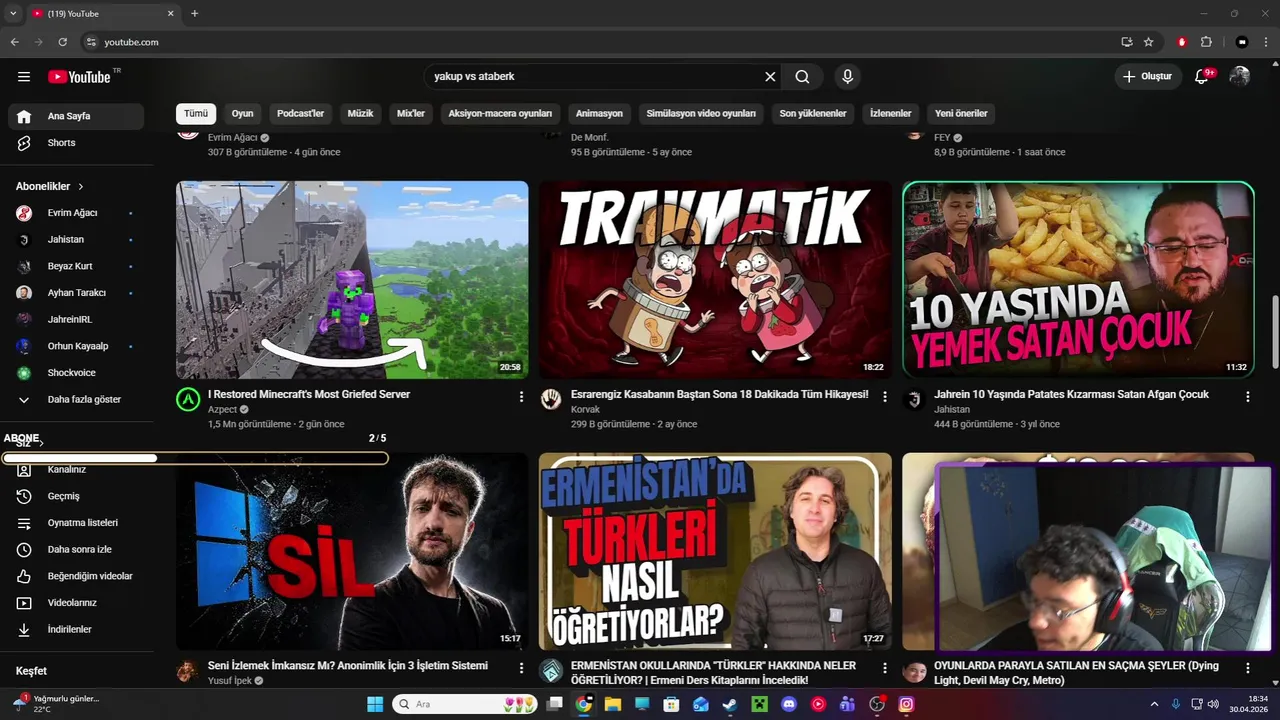Screen dimensions: 1280x720
Task: Open Beğendiğim videolar liked videos
Action: [76, 576]
